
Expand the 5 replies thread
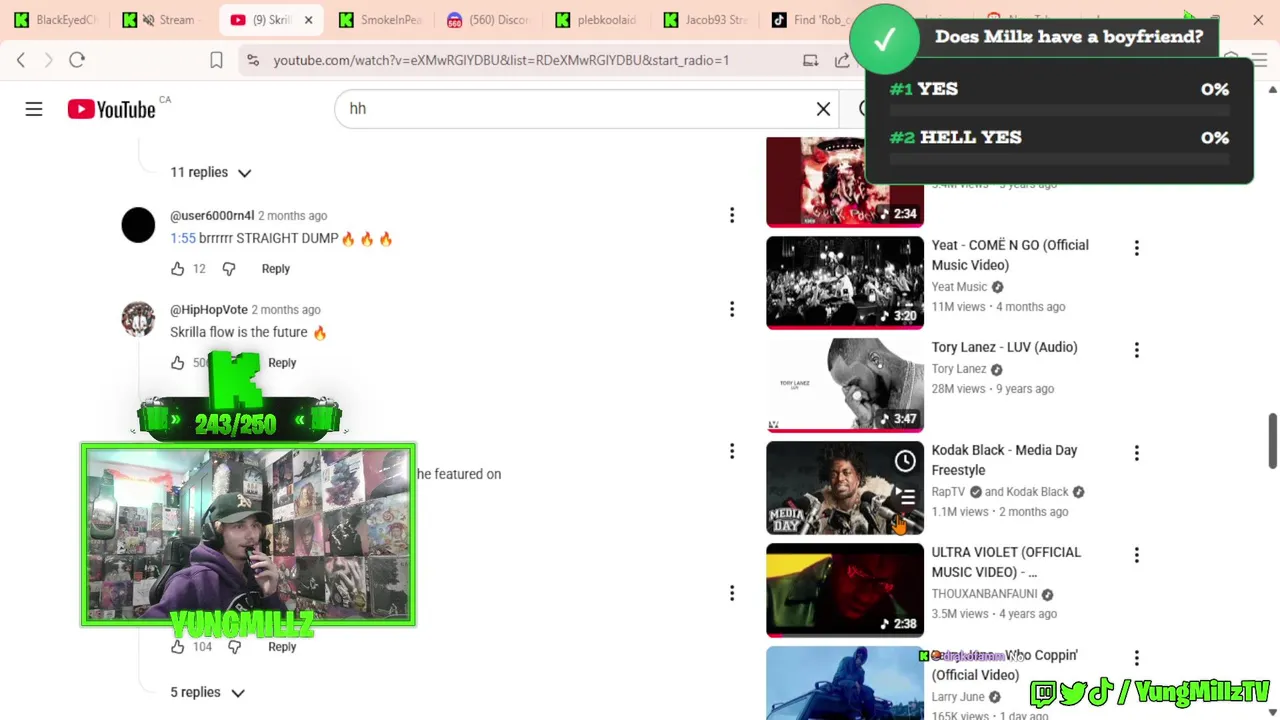(x=207, y=692)
